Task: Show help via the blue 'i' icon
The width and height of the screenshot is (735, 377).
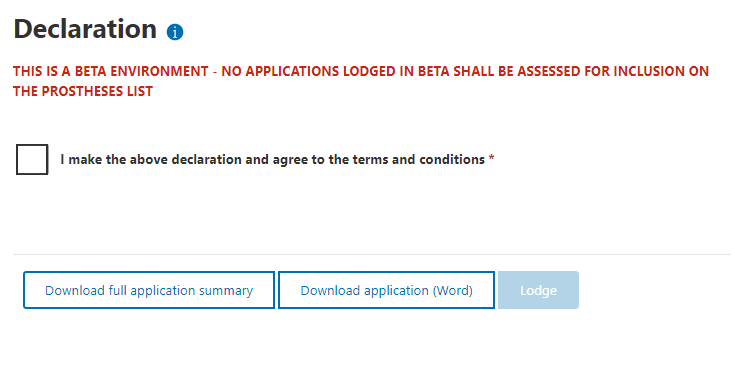Action: (175, 32)
